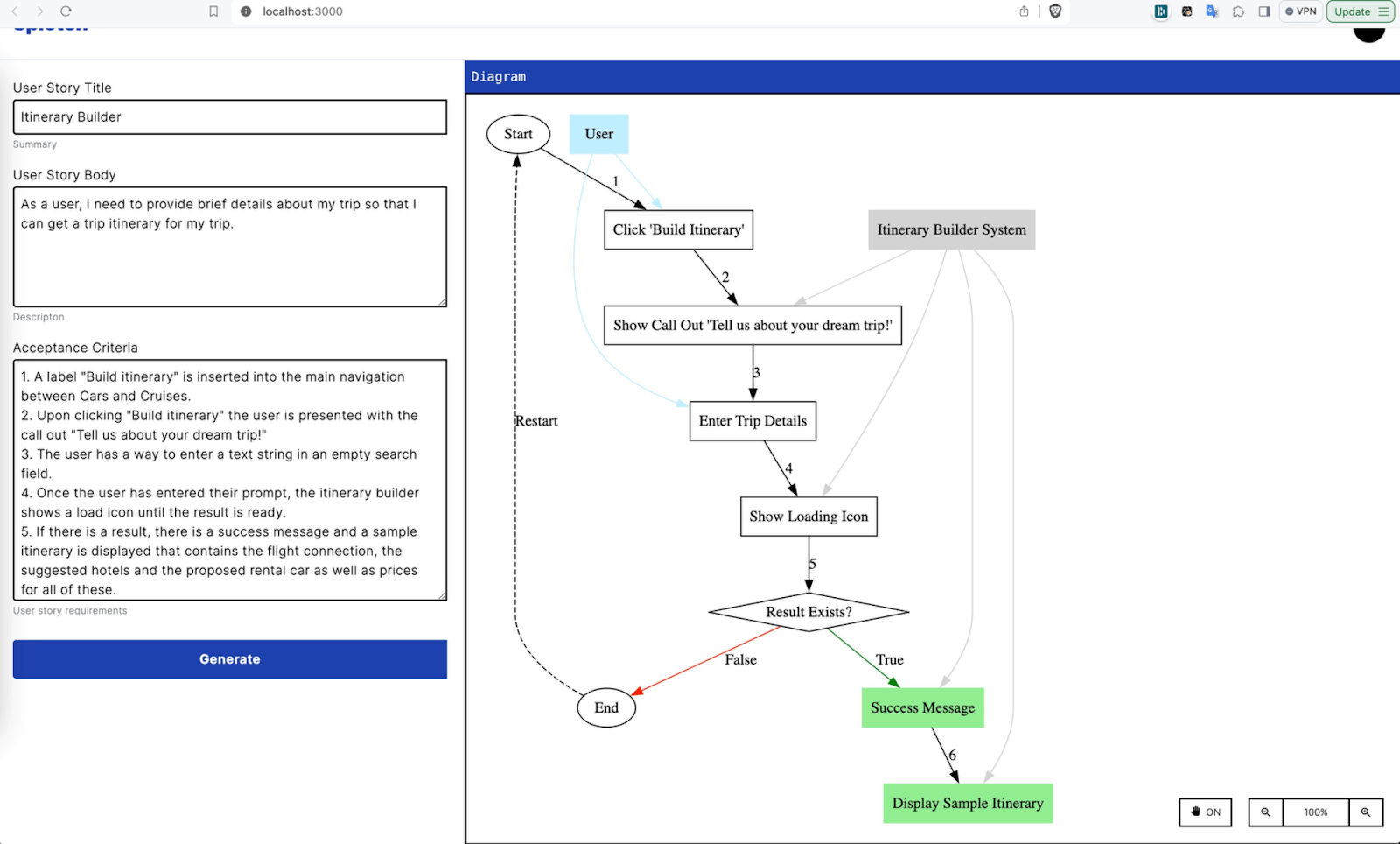Toggle the hand pan mode ON button
Image resolution: width=1400 pixels, height=844 pixels.
click(x=1205, y=812)
